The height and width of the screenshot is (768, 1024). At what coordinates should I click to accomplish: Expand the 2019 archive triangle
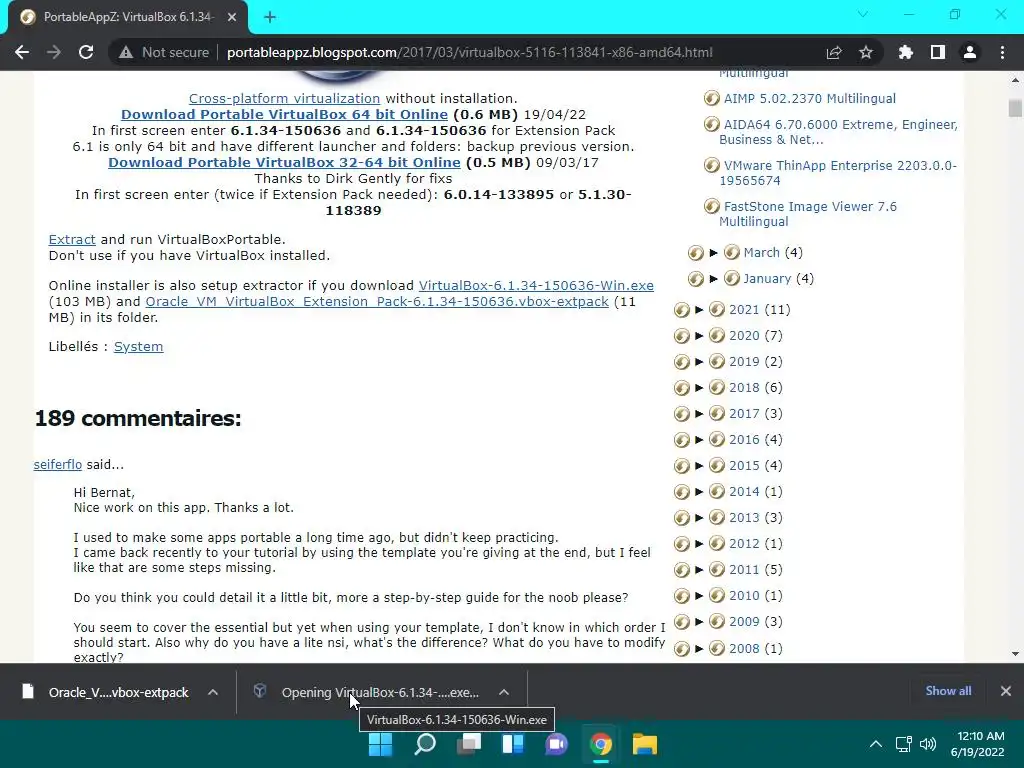coord(699,362)
